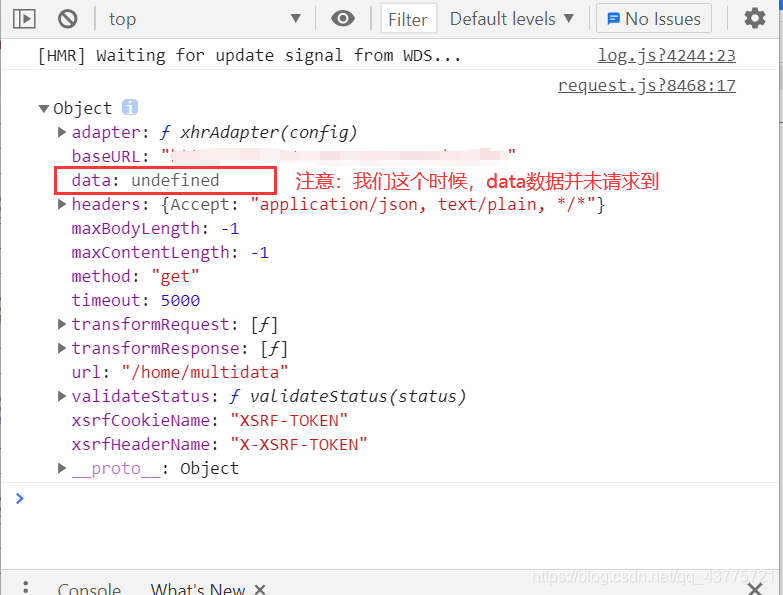Select the 'data: undefined' row
The height and width of the screenshot is (595, 783).
coord(145,180)
